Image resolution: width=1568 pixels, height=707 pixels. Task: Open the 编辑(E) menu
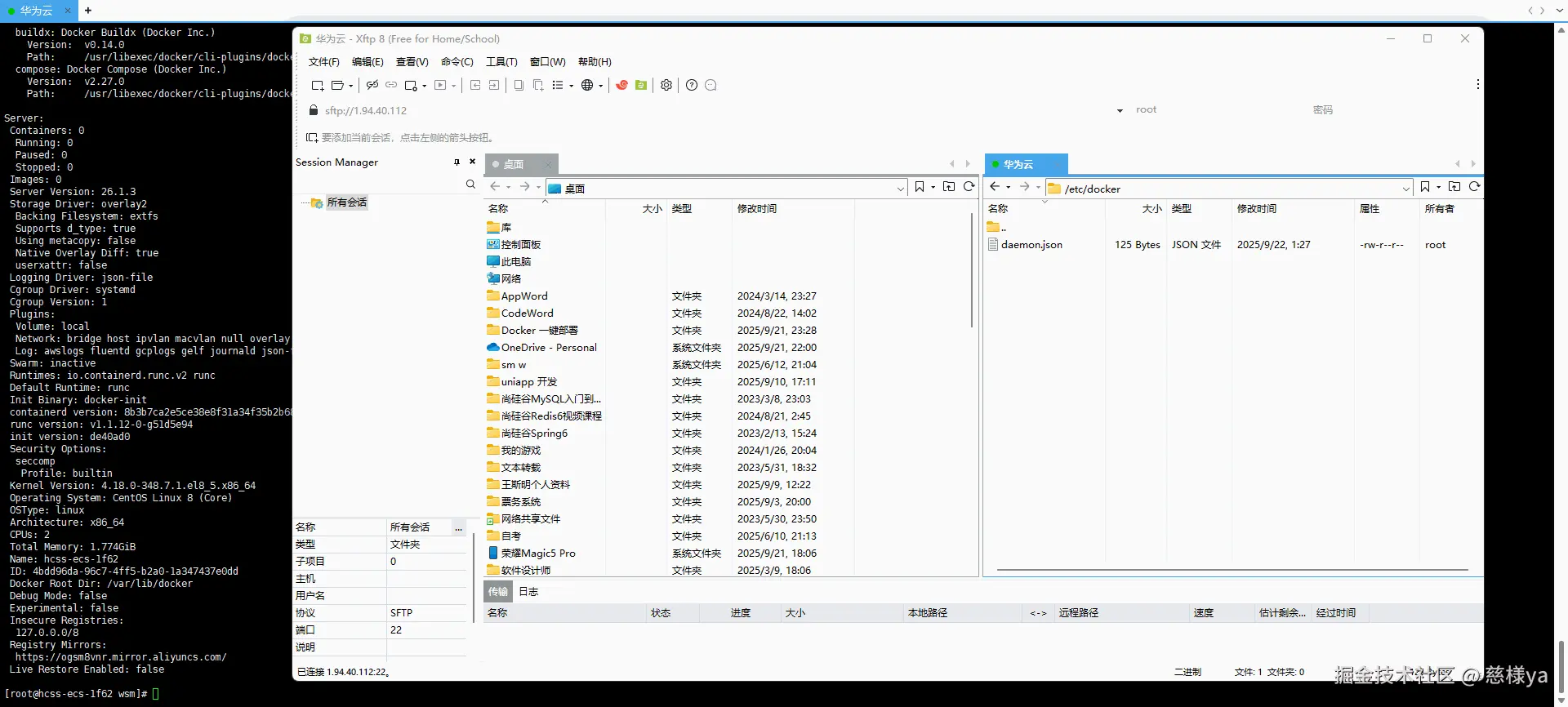367,62
